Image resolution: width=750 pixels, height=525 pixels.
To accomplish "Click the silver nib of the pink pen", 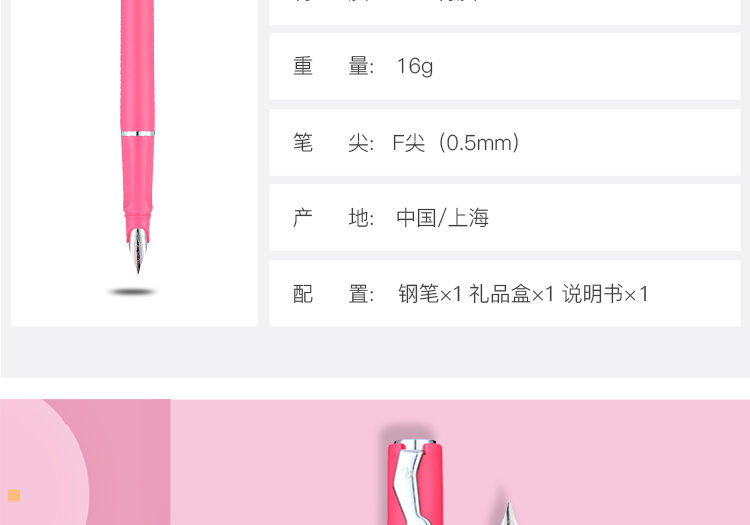I will (x=138, y=251).
